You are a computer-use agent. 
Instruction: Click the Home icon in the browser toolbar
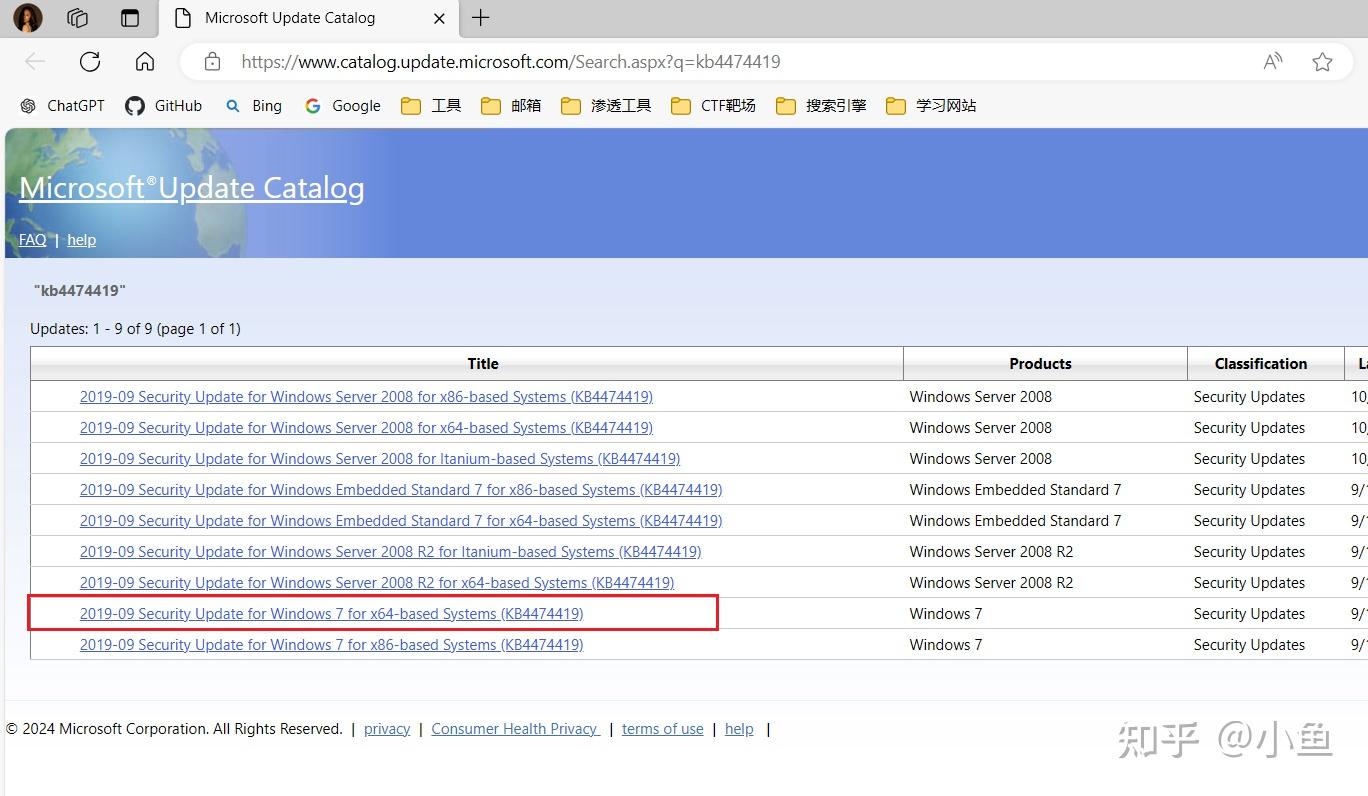[144, 61]
